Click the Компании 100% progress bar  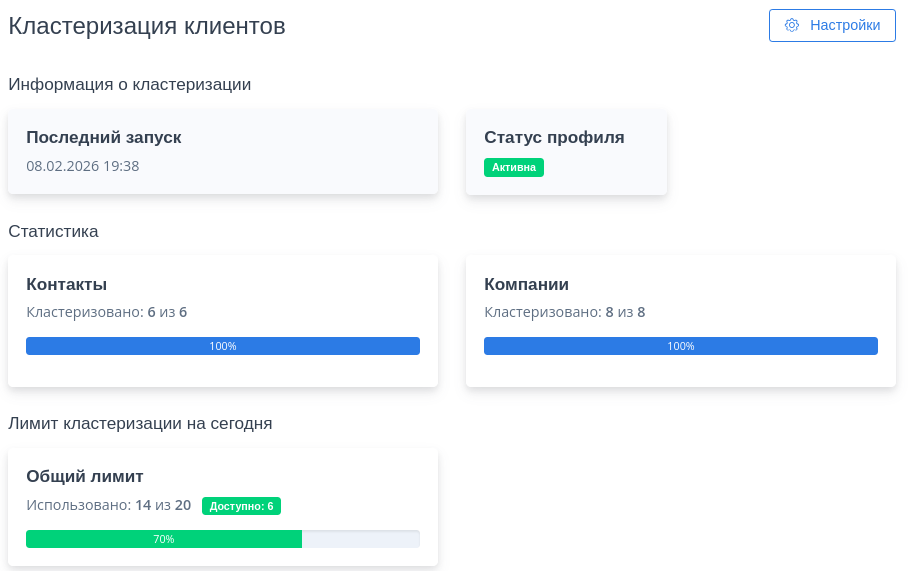(x=680, y=346)
